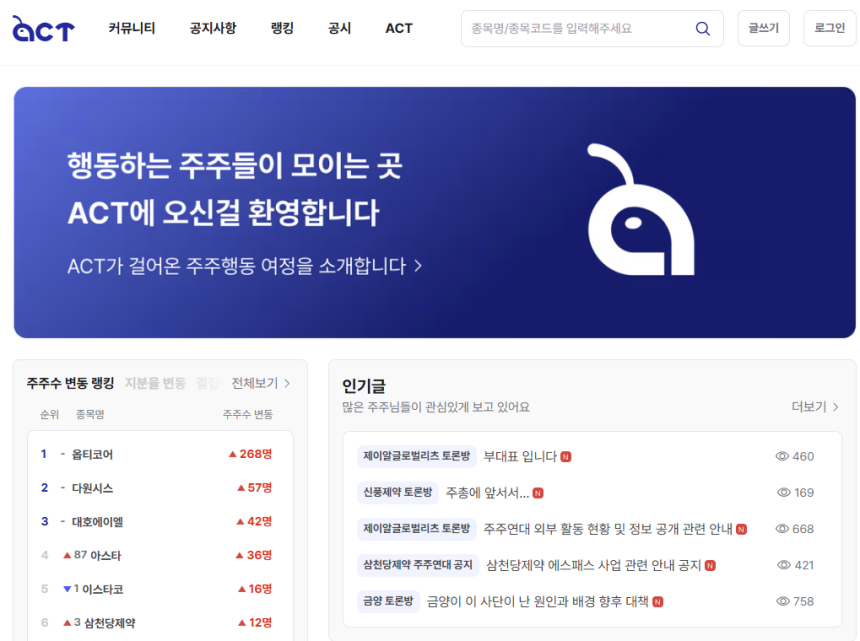Select rank 3 stock 대호에이엘
The height and width of the screenshot is (641, 860).
pos(98,521)
